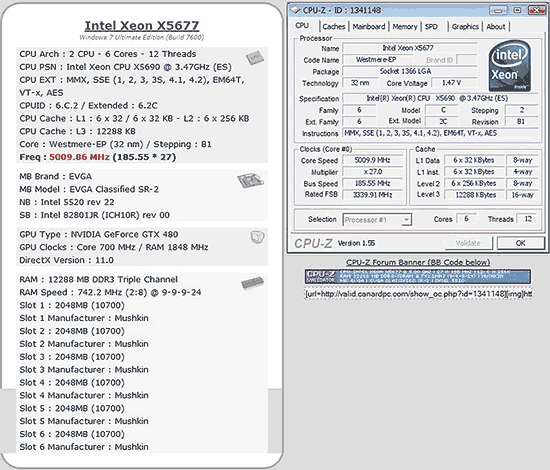Click the Cores count field
Image resolution: width=550 pixels, height=470 pixels.
467,219
